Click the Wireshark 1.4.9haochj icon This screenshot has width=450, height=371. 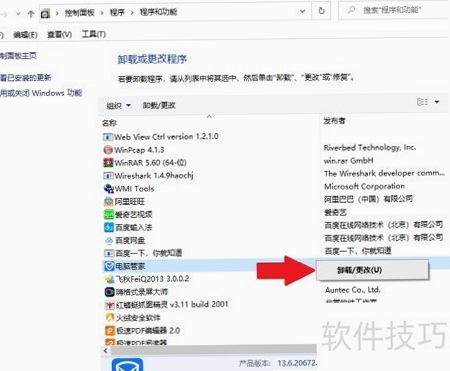click(x=108, y=176)
